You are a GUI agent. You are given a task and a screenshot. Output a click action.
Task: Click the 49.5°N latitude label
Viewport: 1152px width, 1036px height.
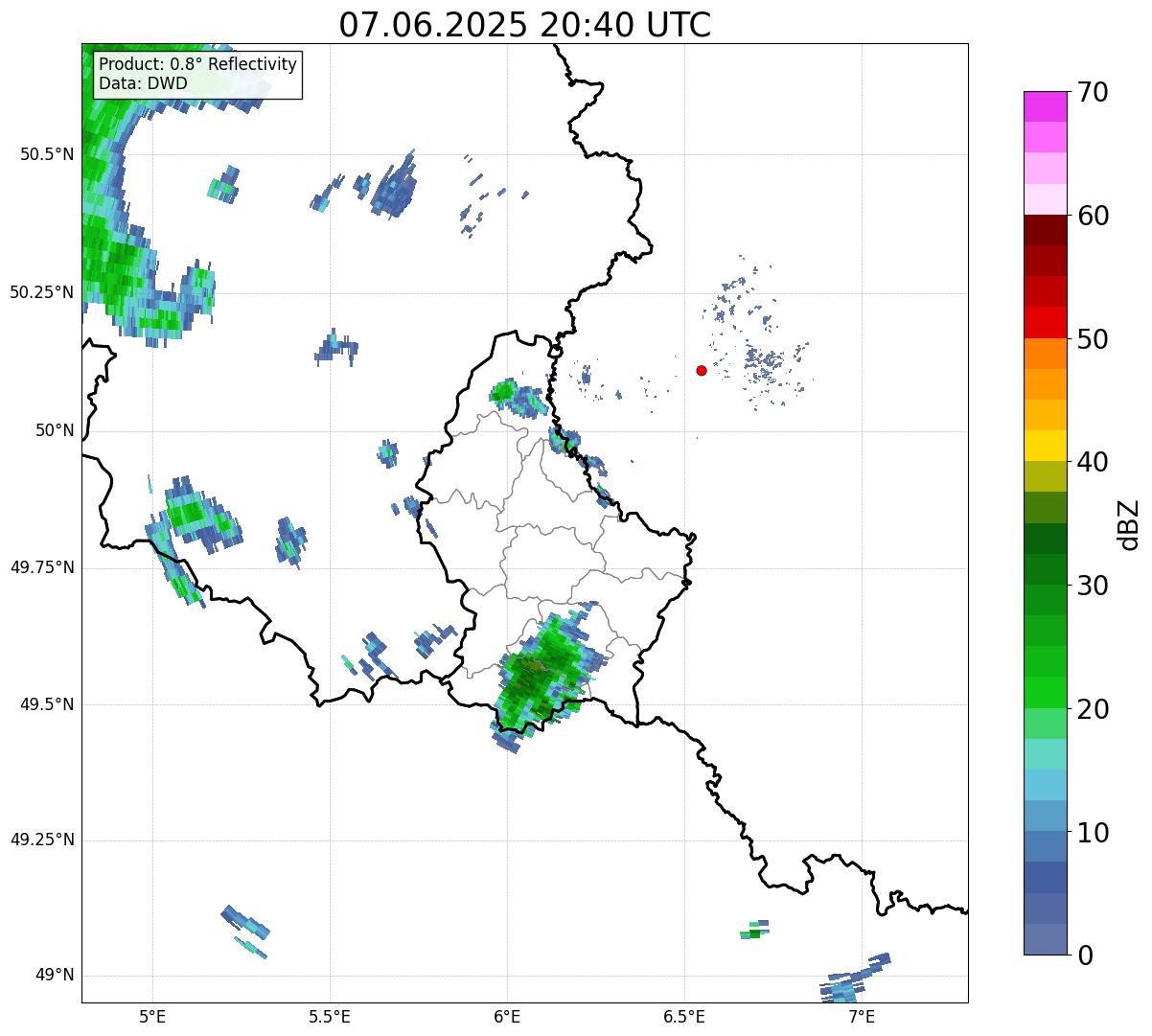click(x=47, y=704)
